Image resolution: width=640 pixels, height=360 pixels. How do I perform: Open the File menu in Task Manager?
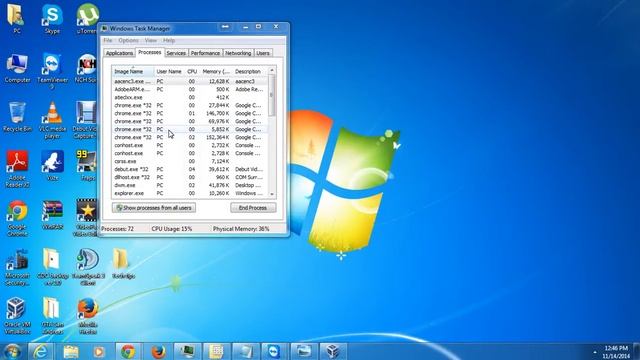click(107, 40)
